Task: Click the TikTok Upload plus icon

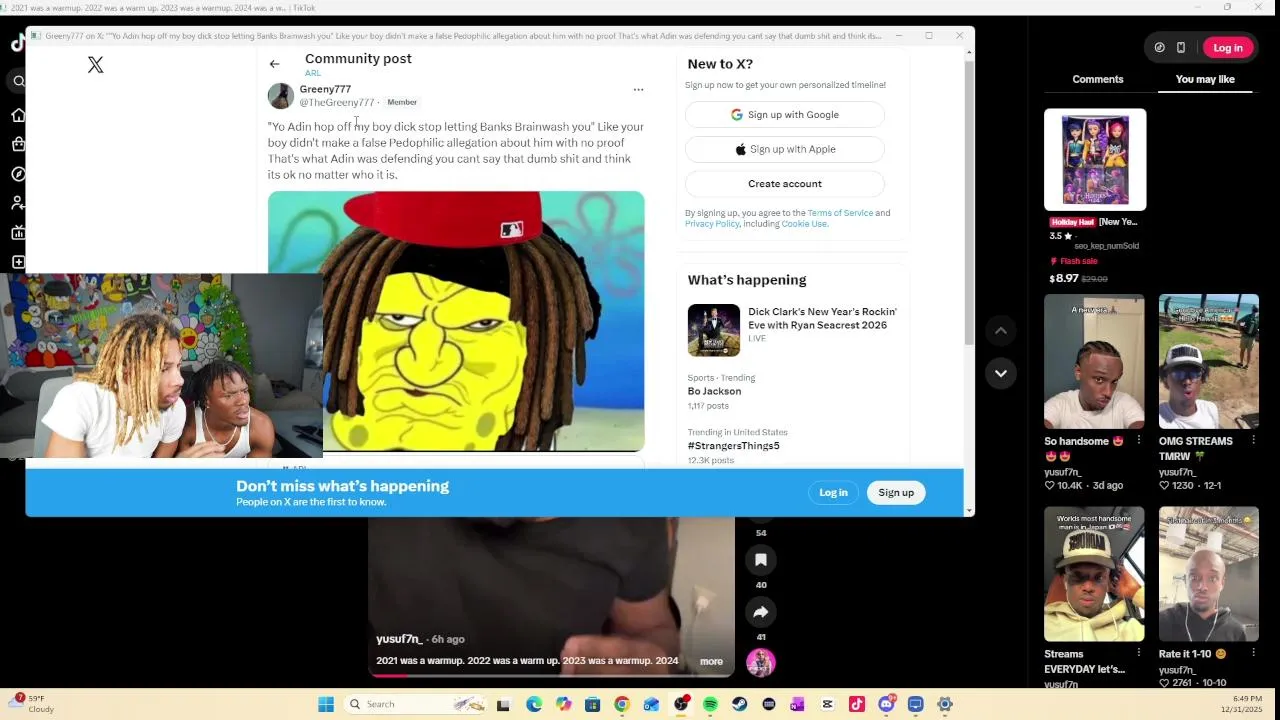Action: (x=18, y=262)
